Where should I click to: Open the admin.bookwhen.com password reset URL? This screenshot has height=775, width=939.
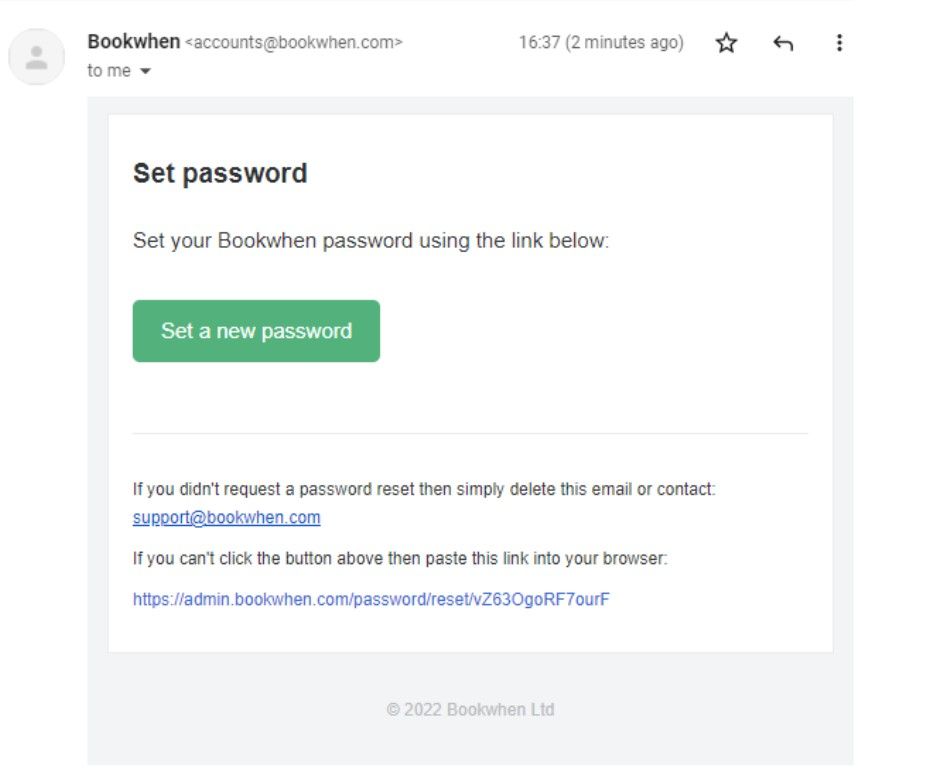coord(371,599)
